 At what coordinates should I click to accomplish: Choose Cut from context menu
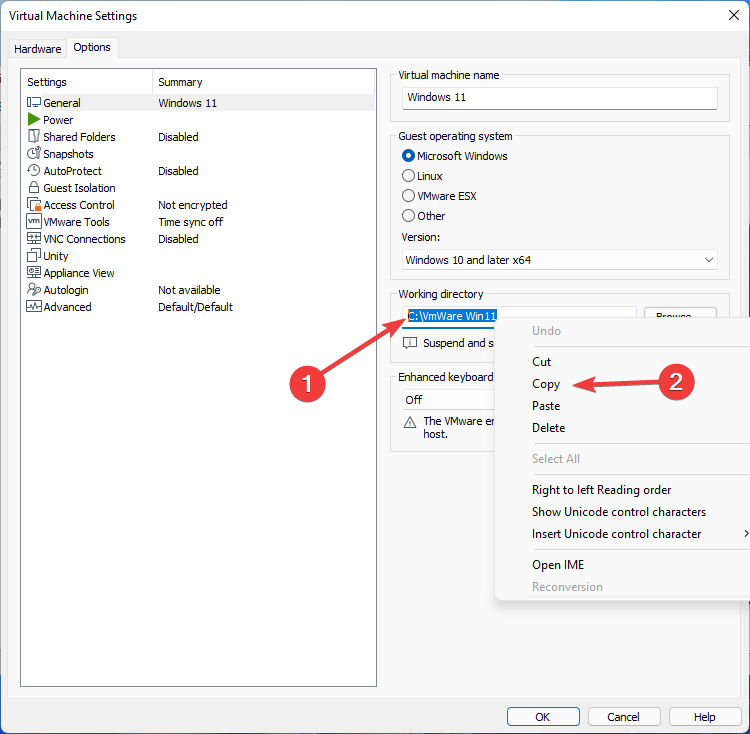pos(541,362)
